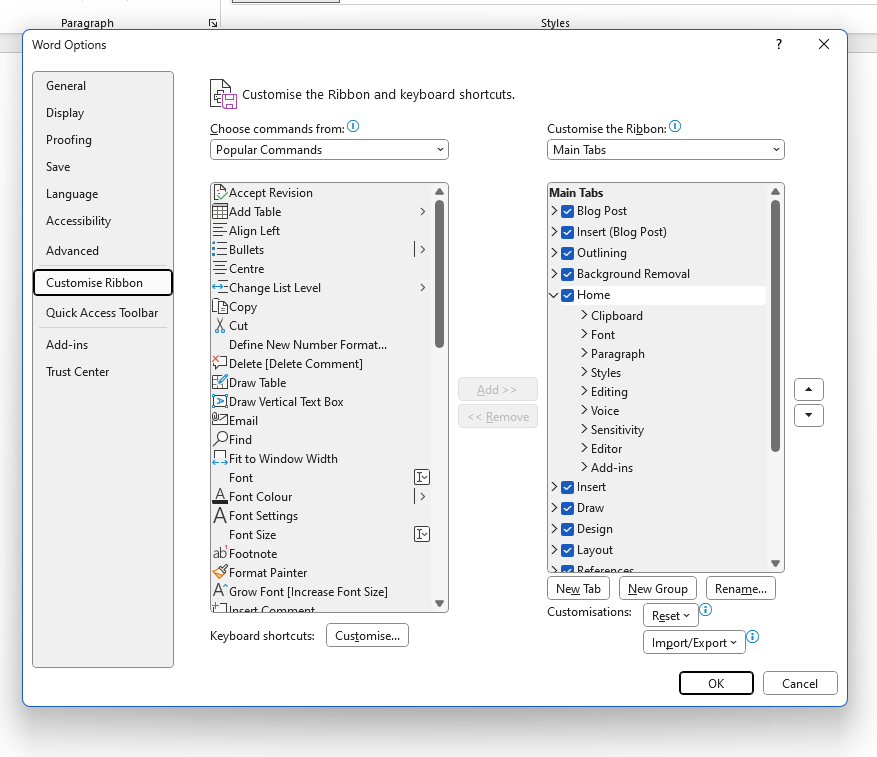The image size is (877, 757).
Task: Click the Font Settings icon
Action: click(x=220, y=515)
